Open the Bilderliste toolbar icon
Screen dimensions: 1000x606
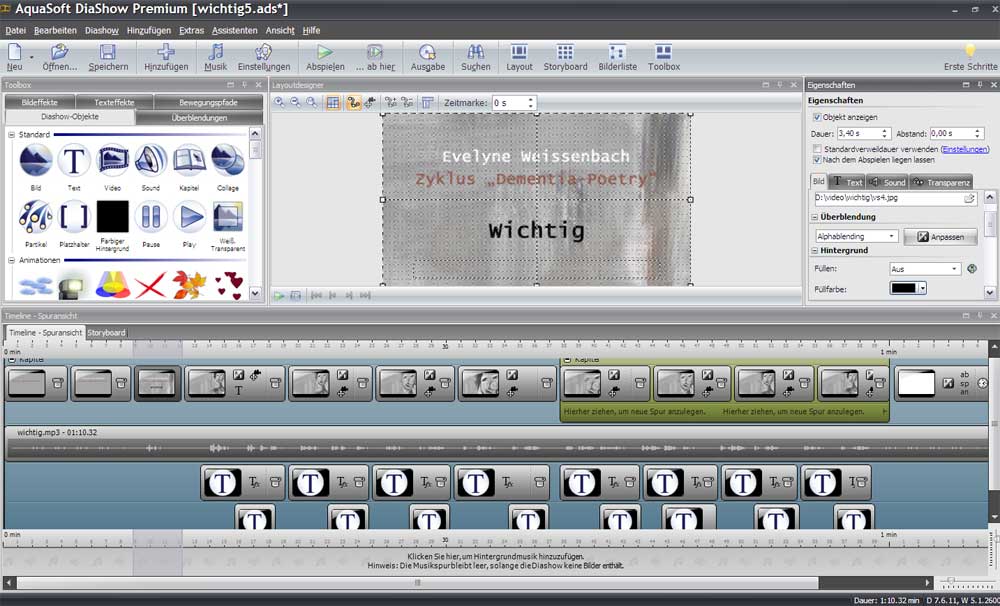tap(617, 56)
